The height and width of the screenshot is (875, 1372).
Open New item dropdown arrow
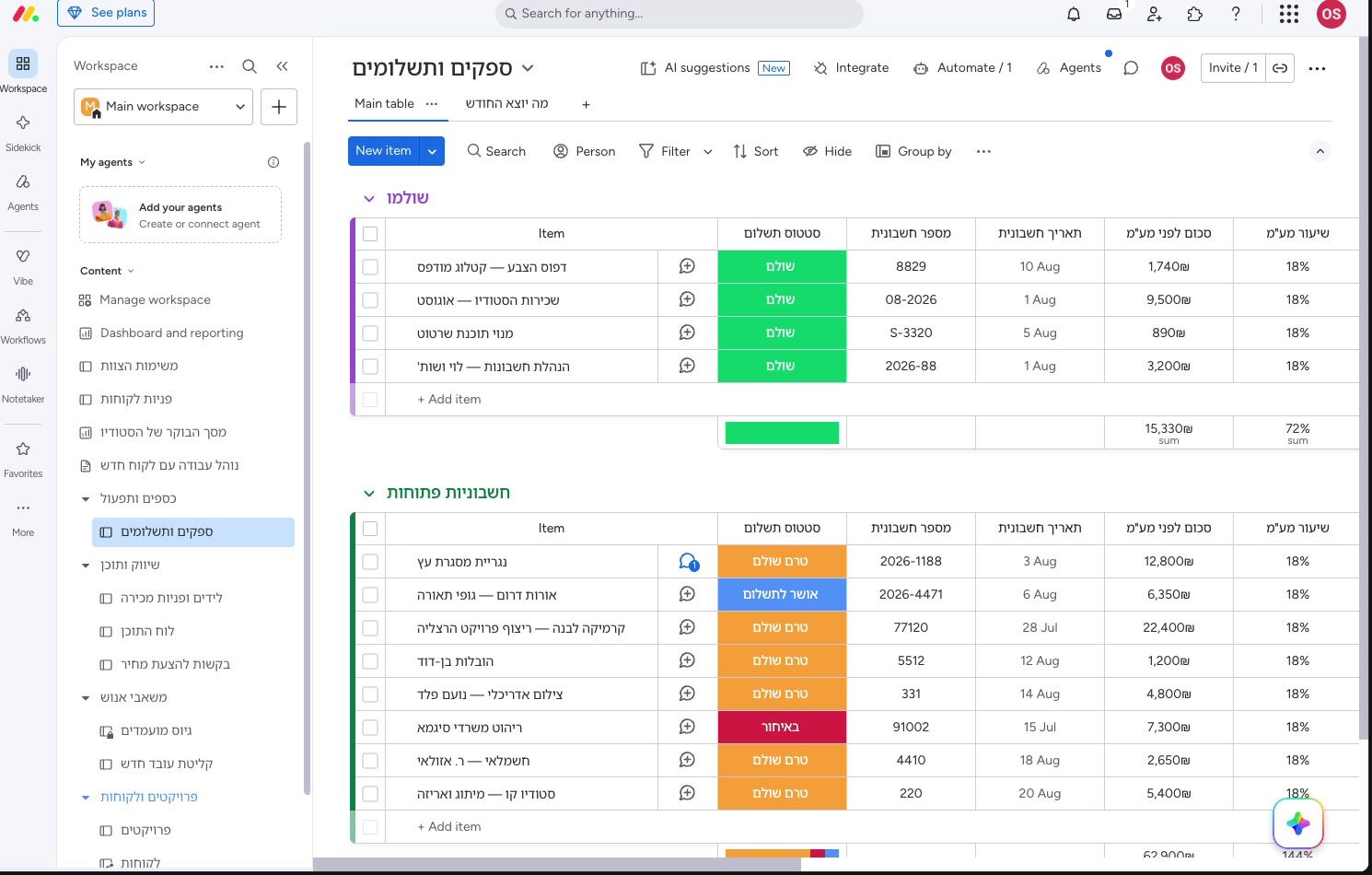(x=432, y=151)
